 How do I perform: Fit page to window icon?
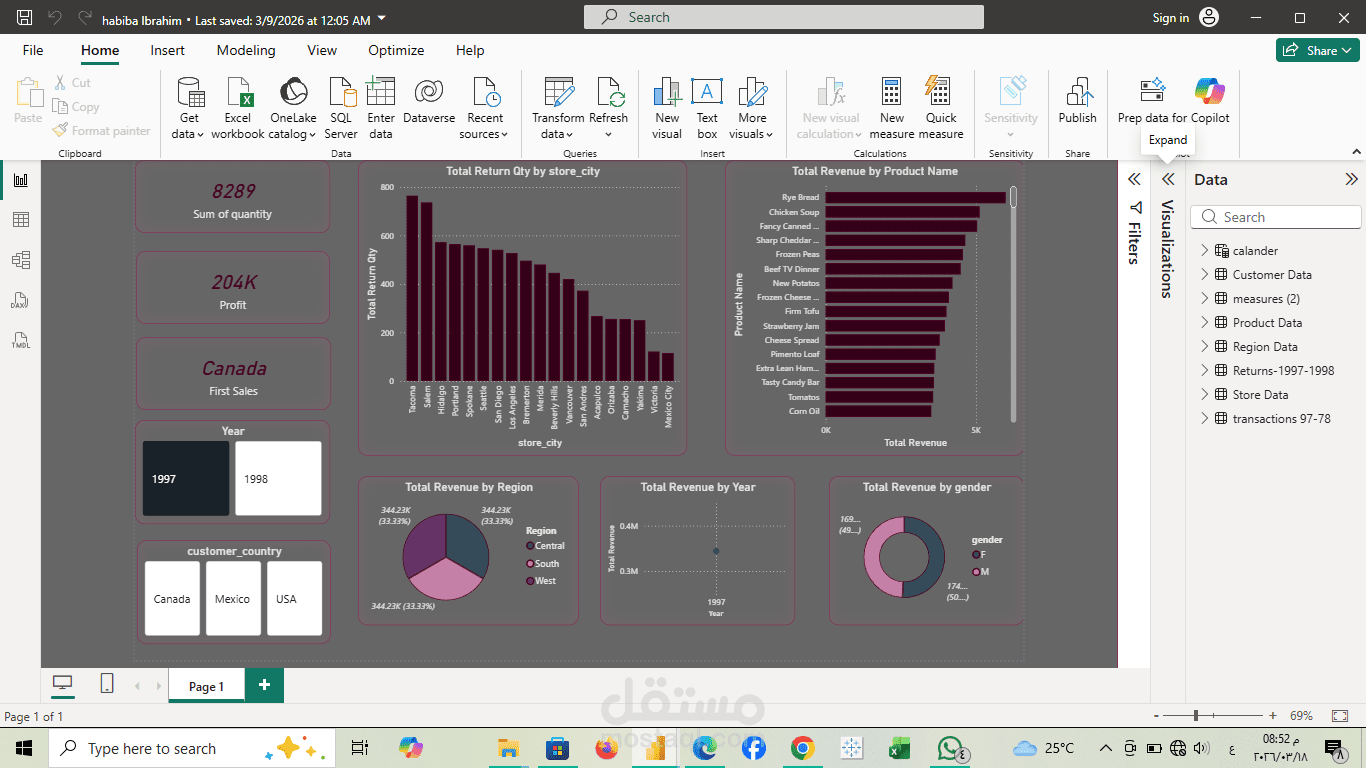[1340, 716]
